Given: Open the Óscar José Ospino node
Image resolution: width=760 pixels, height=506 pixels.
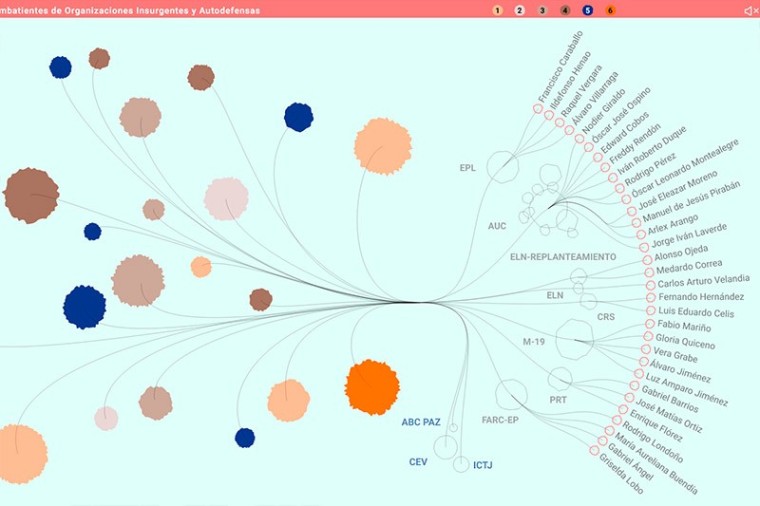Looking at the screenshot, I should point(589,147).
